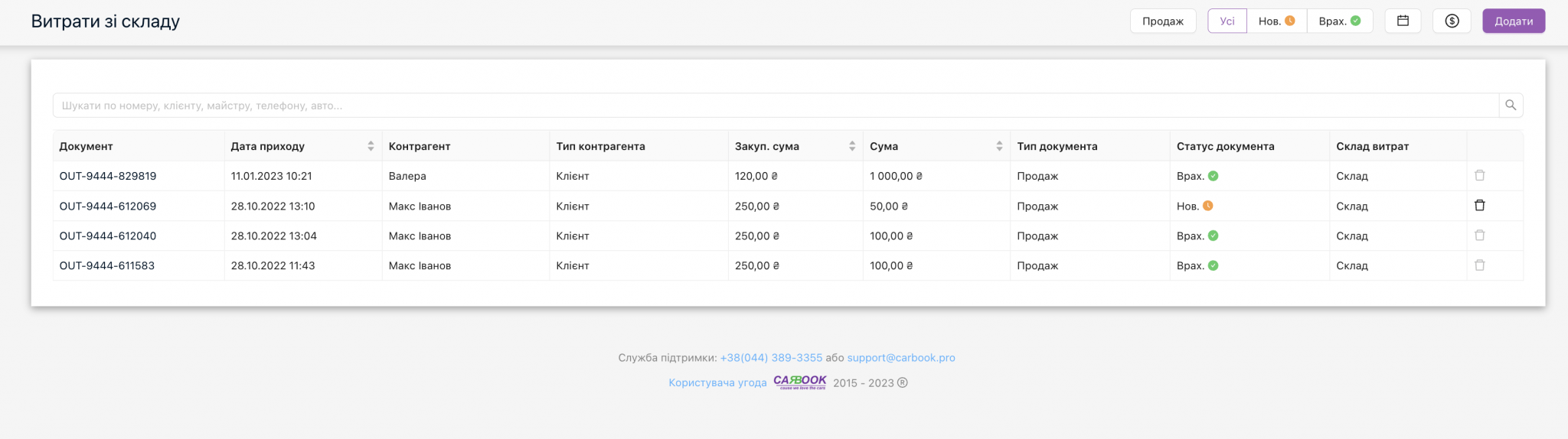Click the Carbook logo in footer

[x=799, y=382]
